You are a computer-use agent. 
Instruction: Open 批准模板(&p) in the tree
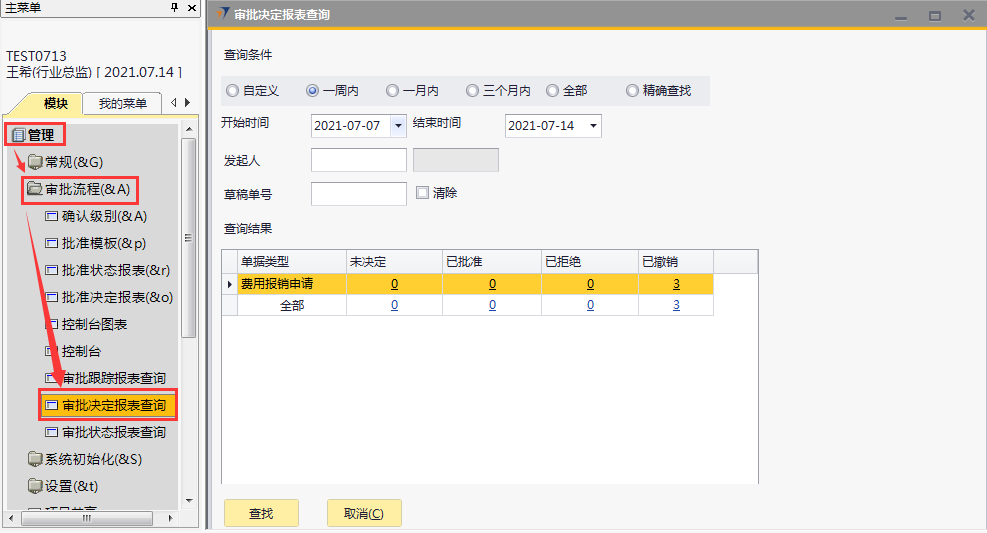click(x=117, y=243)
